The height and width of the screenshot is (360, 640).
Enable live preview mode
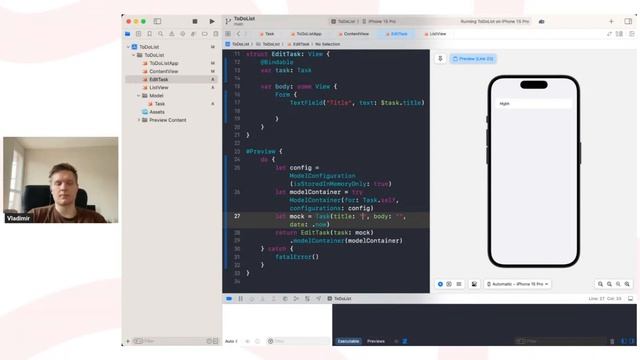click(440, 284)
